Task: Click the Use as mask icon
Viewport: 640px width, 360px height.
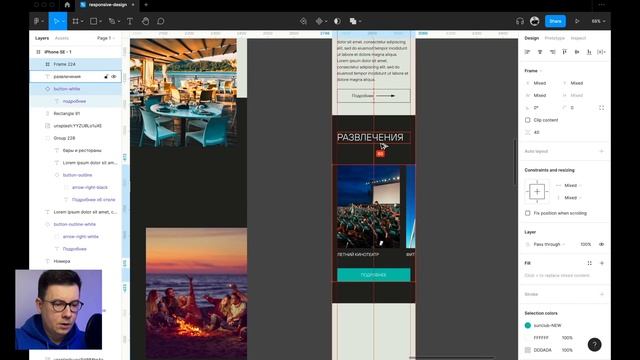Action: (337, 21)
